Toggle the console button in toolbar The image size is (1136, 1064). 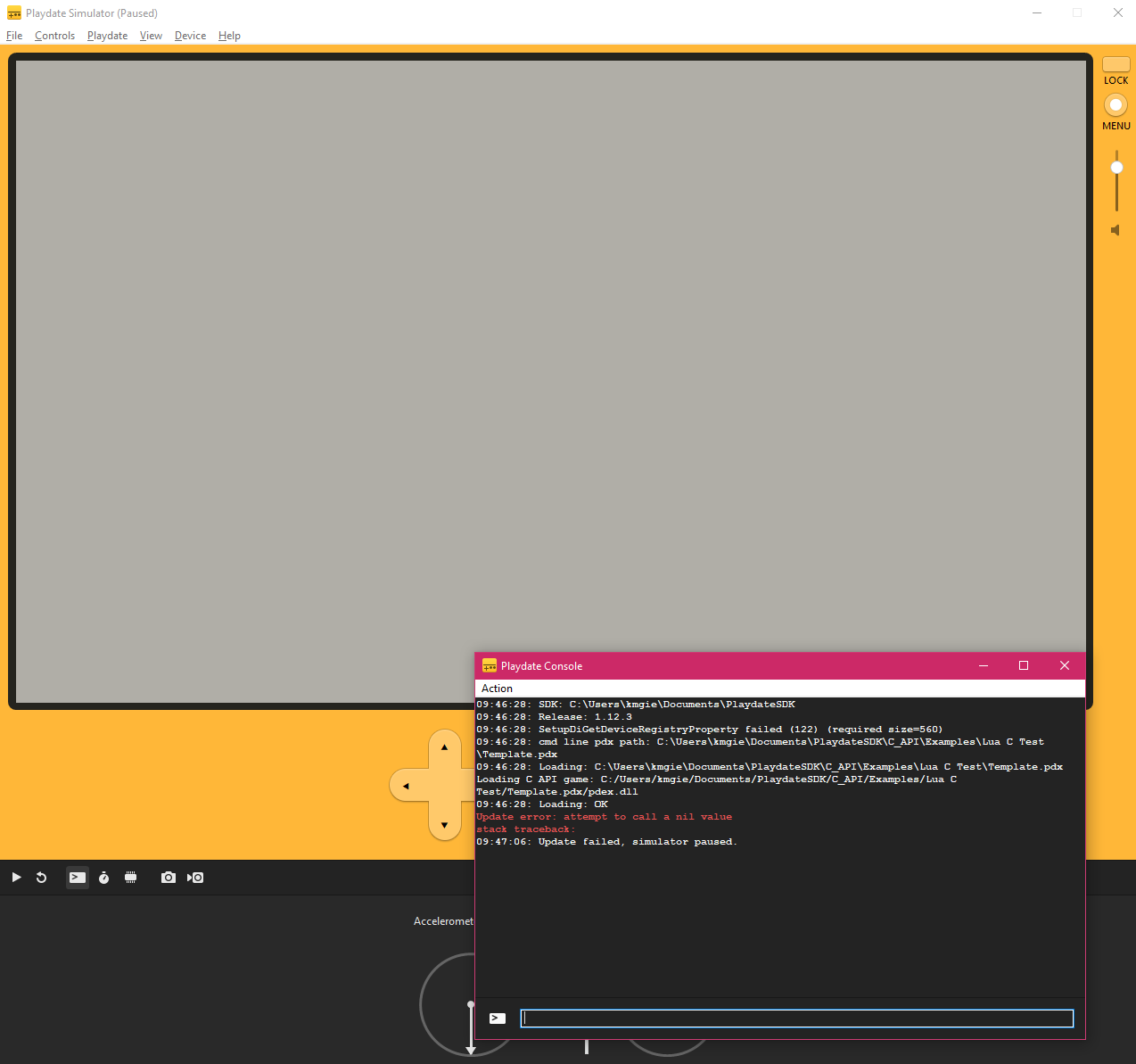78,878
